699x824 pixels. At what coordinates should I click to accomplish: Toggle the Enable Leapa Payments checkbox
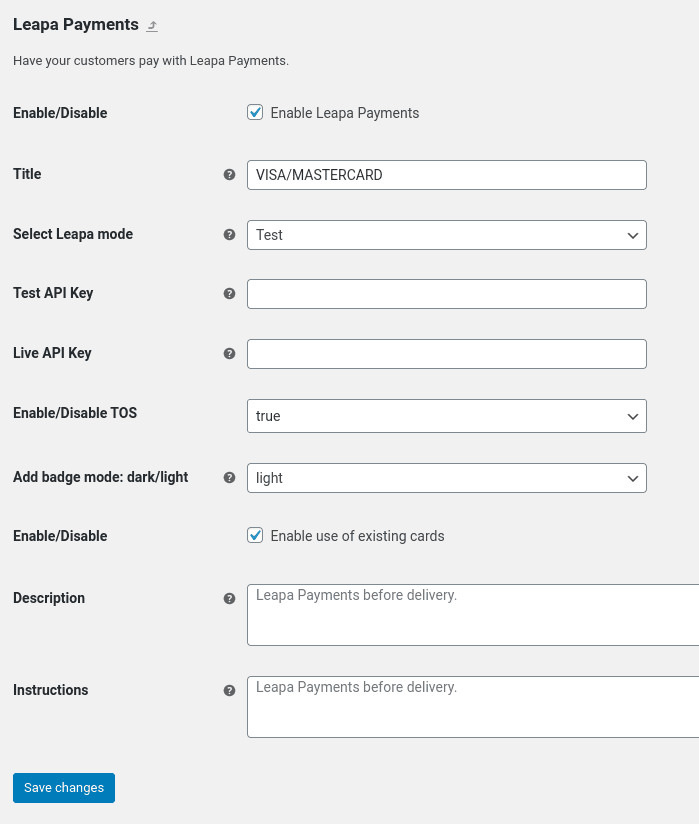click(x=255, y=112)
